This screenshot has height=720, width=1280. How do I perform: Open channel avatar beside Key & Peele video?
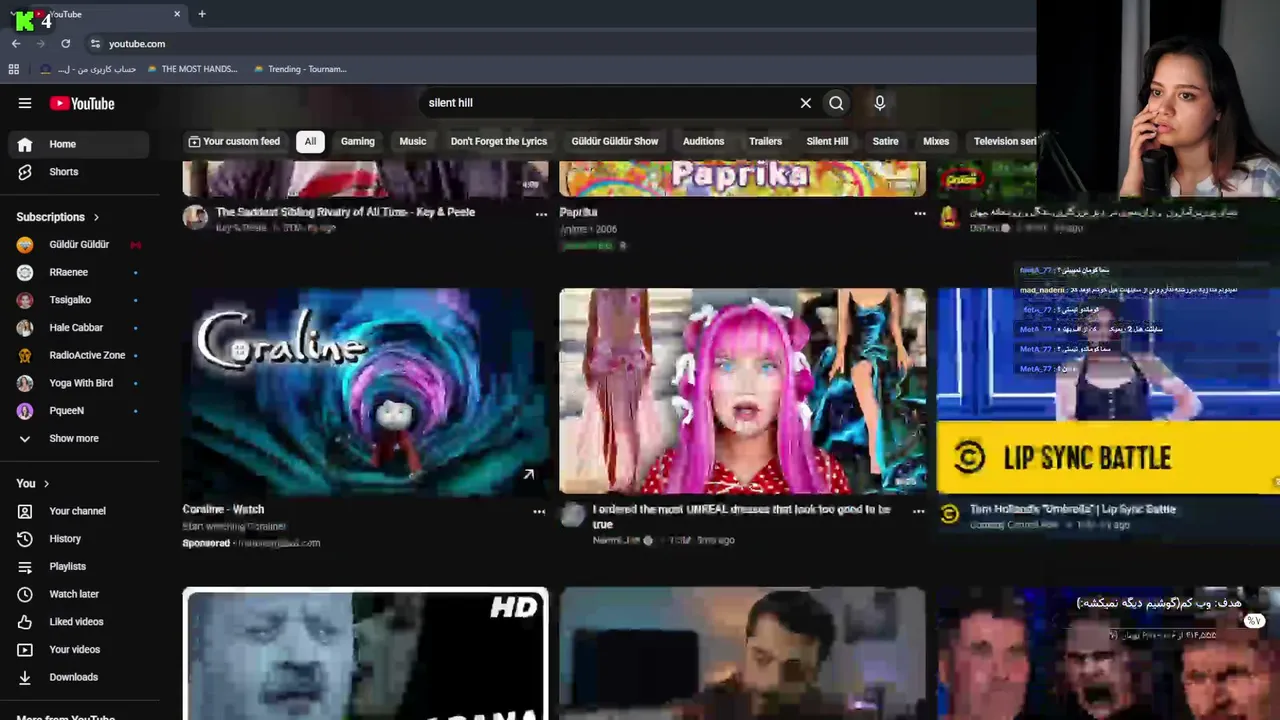tap(195, 216)
